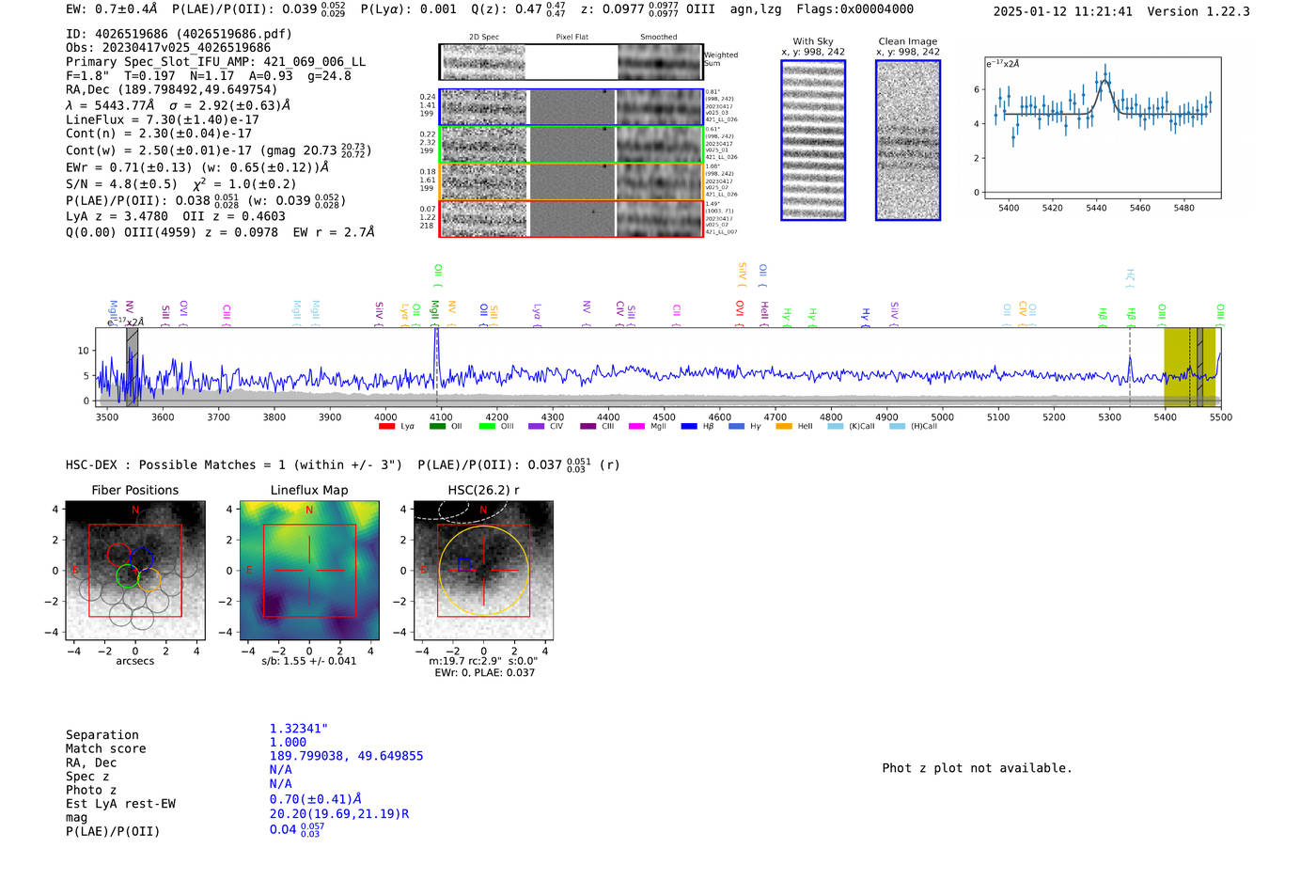Viewport: 1316px width, 896px height.
Task: Select the Obs: 20230417v025_4026519686 text
Action: click(x=168, y=47)
